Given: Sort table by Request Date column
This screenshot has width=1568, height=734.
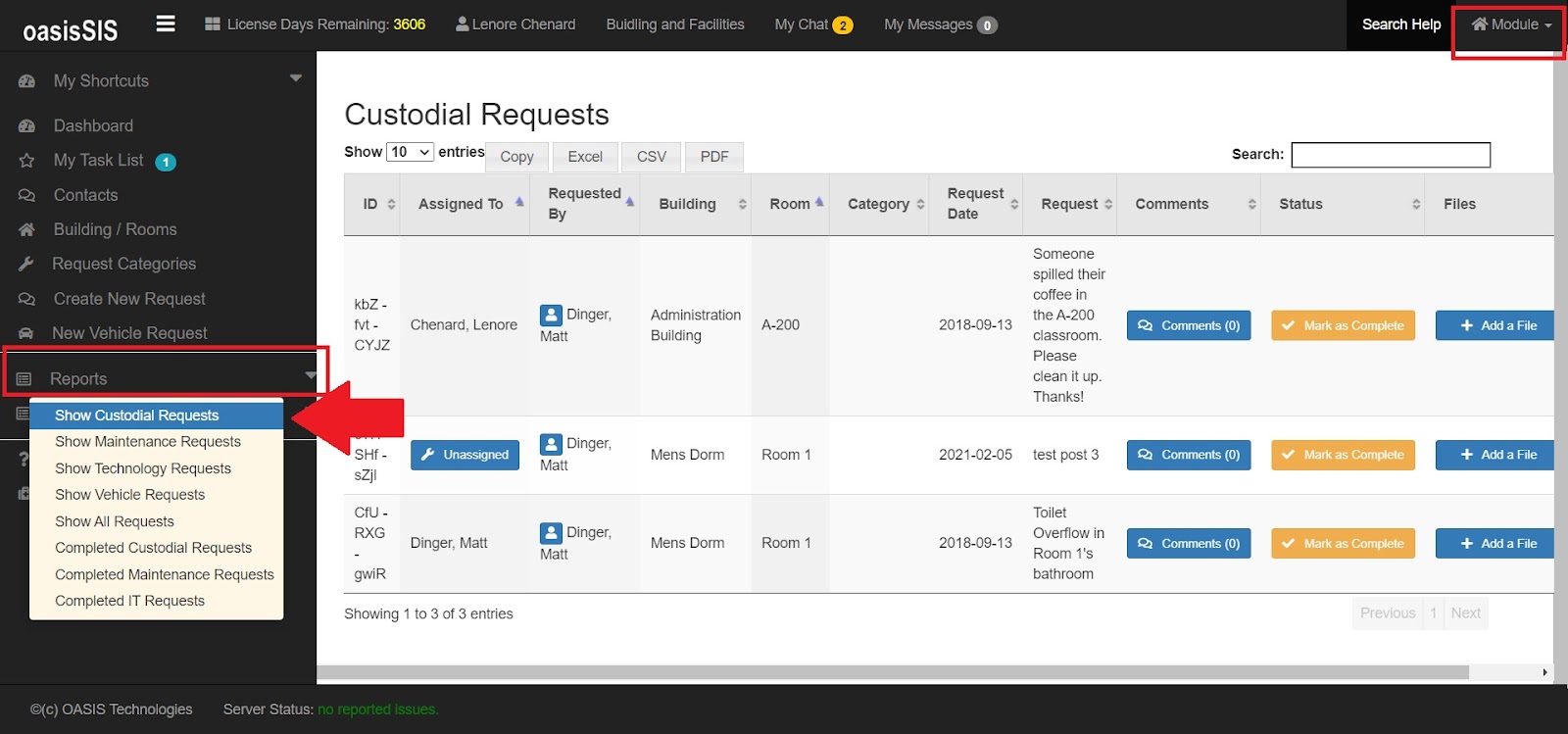Looking at the screenshot, I should click(976, 204).
